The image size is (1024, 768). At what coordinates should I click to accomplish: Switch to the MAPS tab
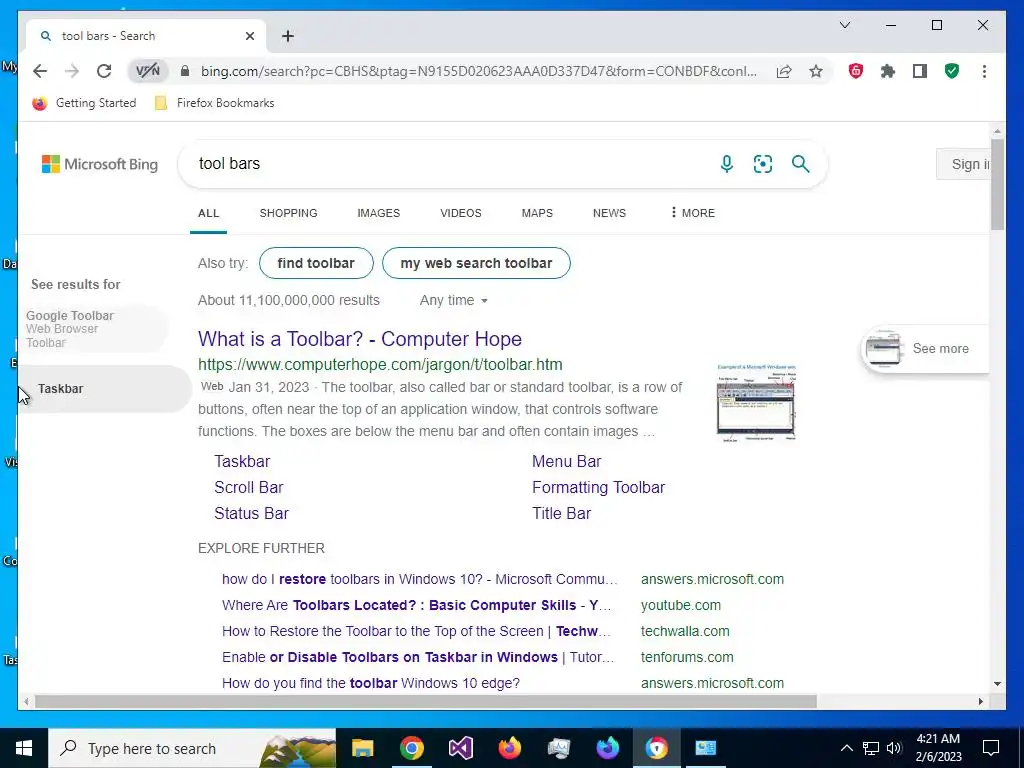pyautogui.click(x=537, y=214)
